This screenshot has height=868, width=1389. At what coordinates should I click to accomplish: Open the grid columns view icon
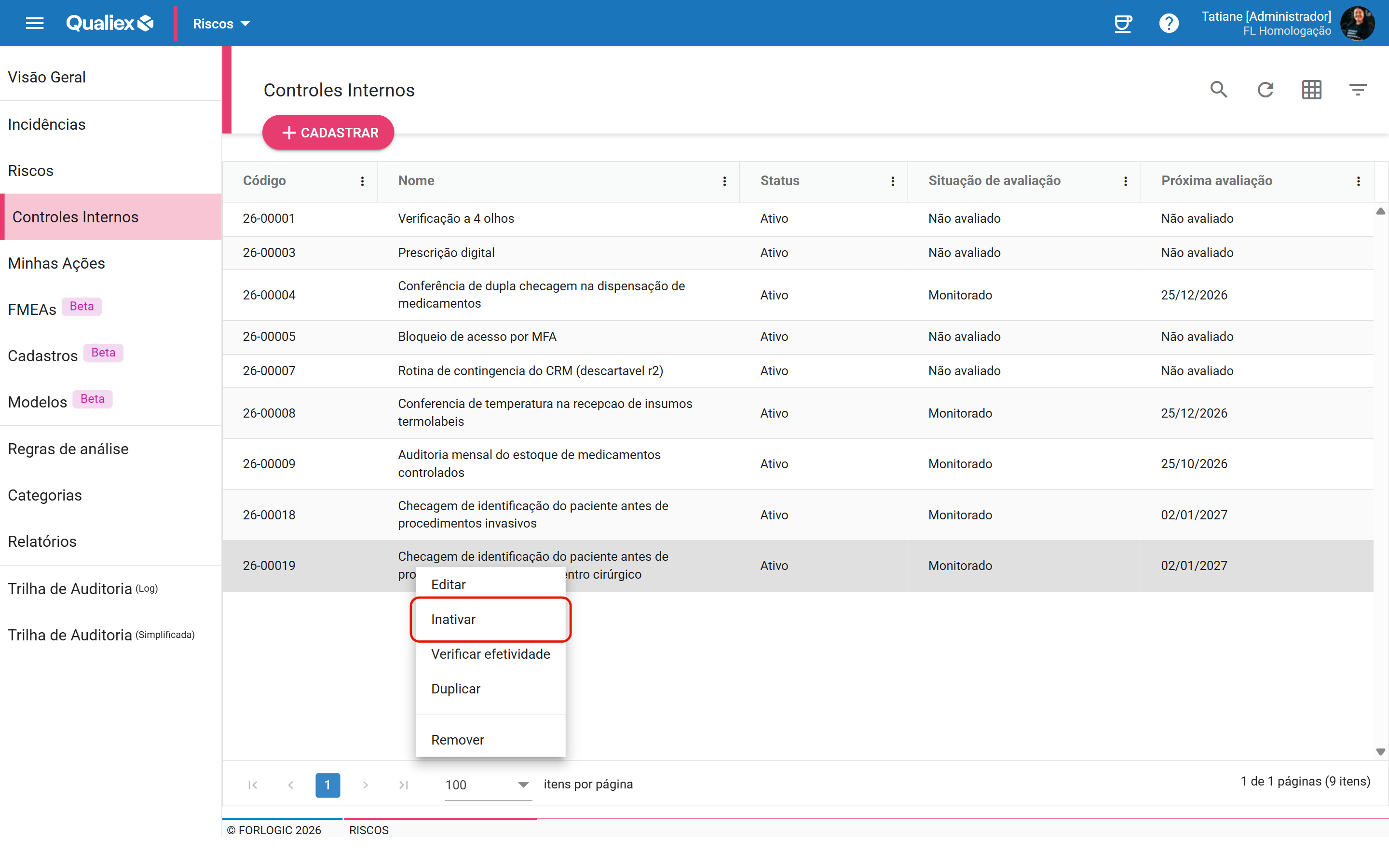coord(1311,90)
